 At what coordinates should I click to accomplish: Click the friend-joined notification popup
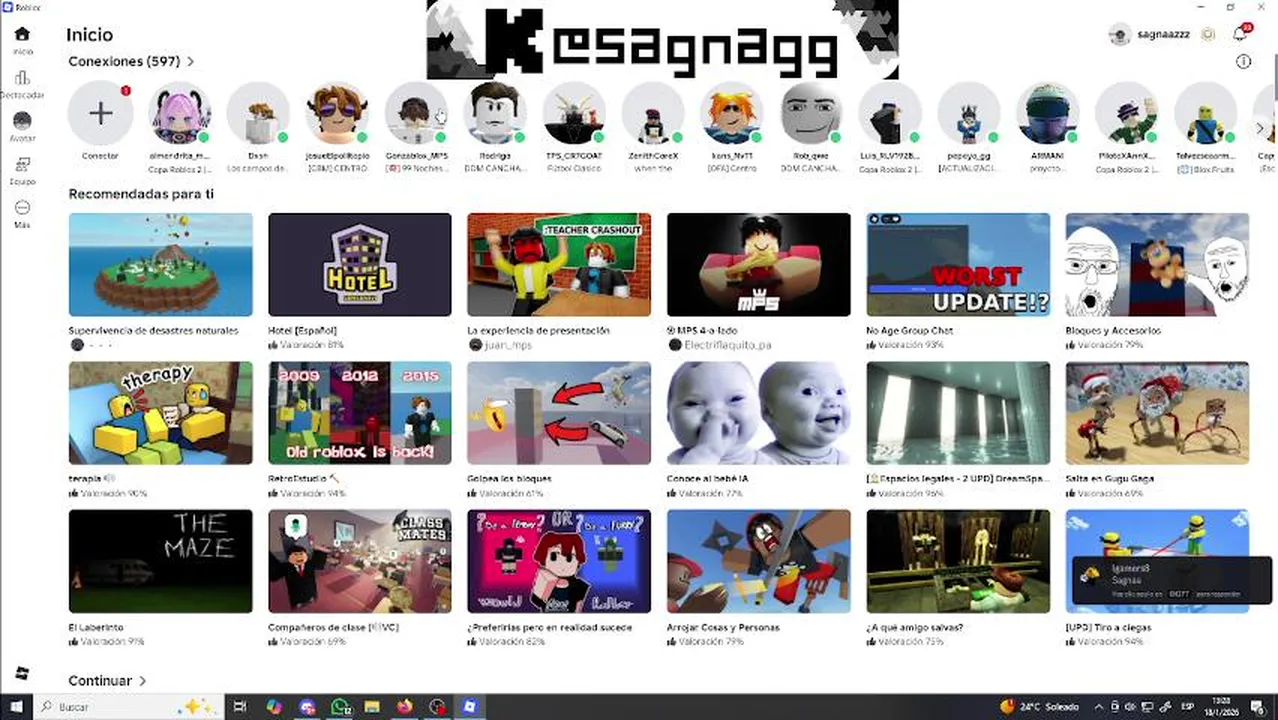[x=1171, y=581]
